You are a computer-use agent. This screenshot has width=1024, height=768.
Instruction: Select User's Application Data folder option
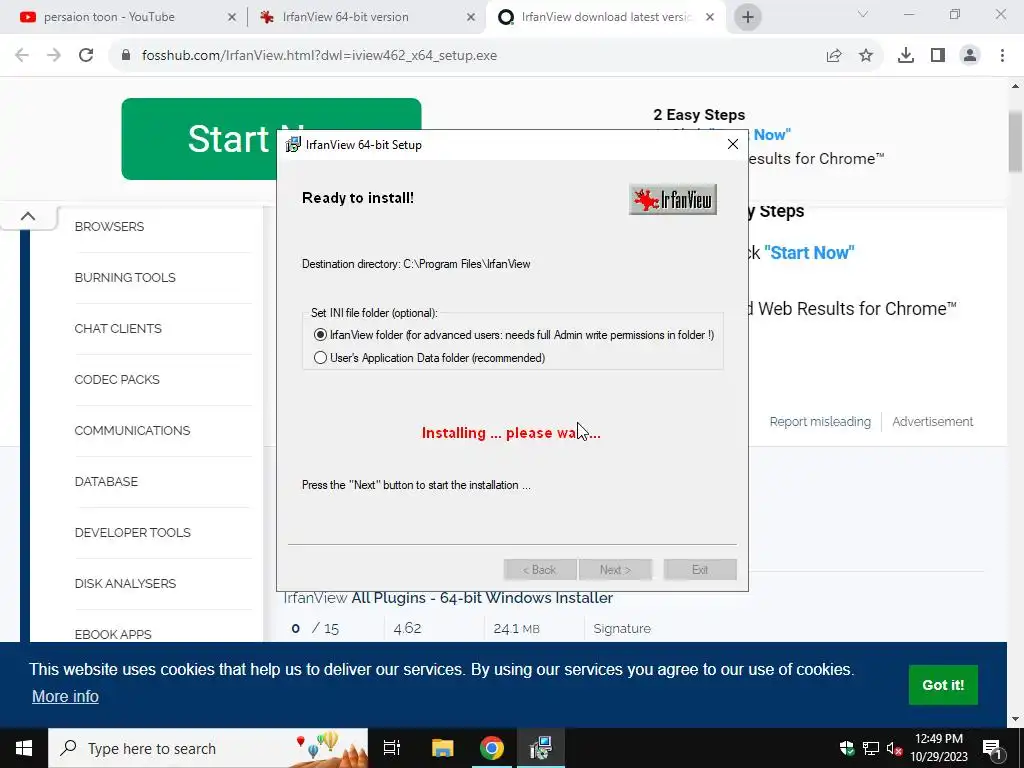(x=320, y=358)
